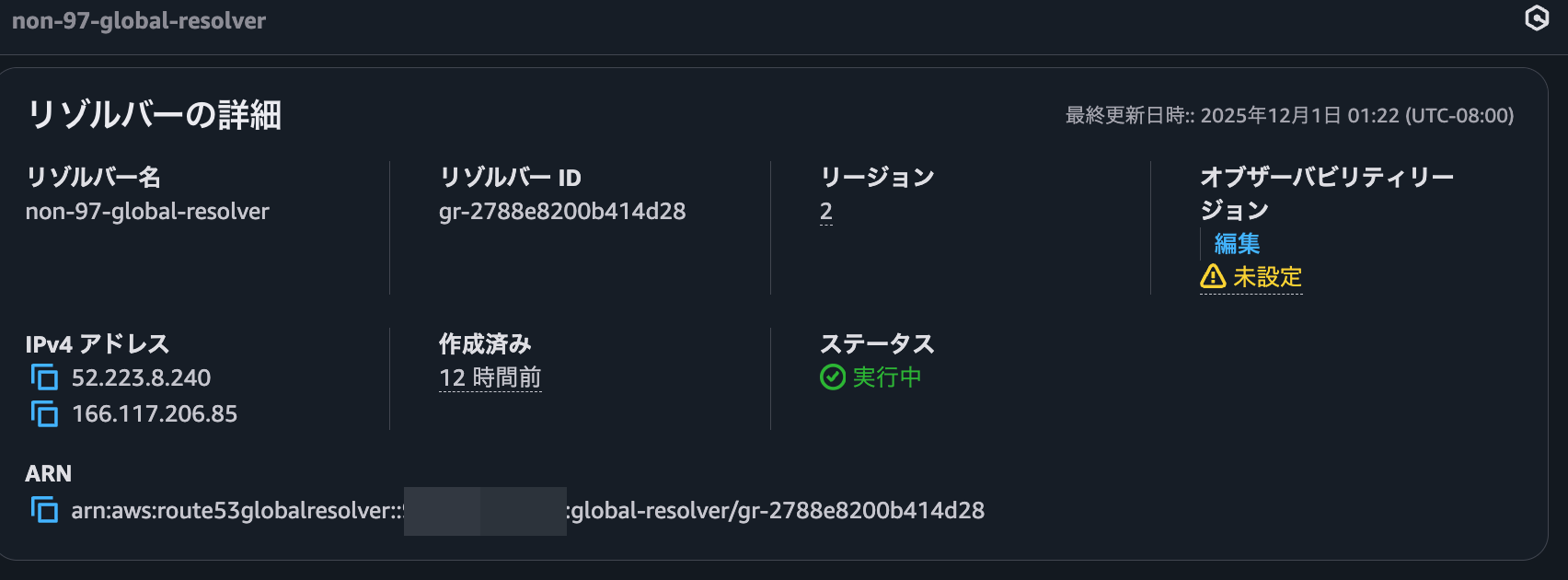Click the 実行中 status text
Screen dimensions: 1568x580
pyautogui.click(x=886, y=377)
